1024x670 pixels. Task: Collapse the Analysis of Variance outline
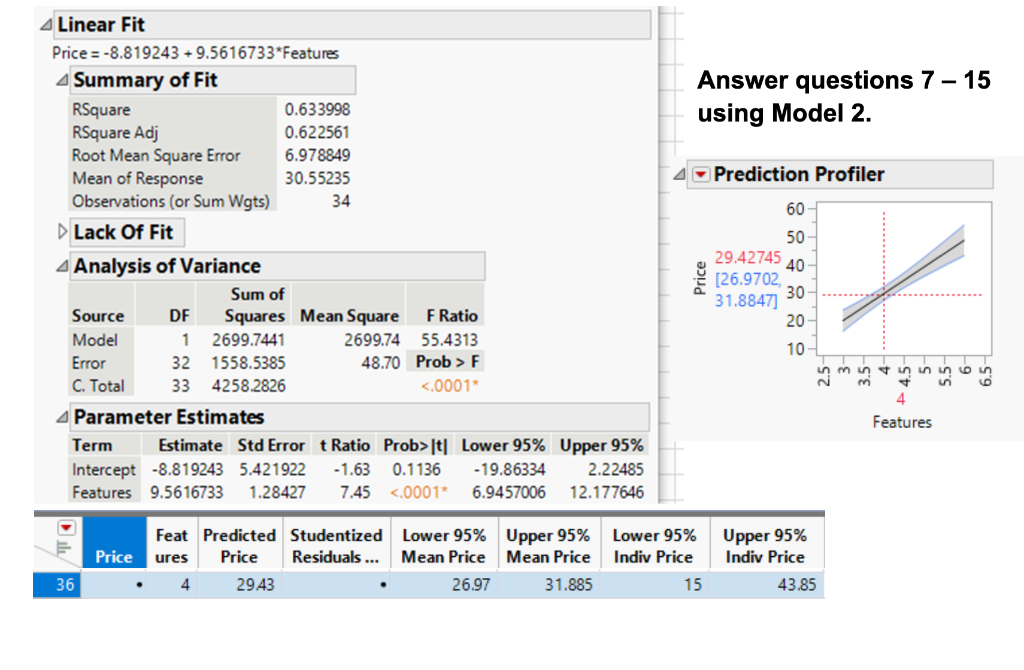pyautogui.click(x=61, y=266)
